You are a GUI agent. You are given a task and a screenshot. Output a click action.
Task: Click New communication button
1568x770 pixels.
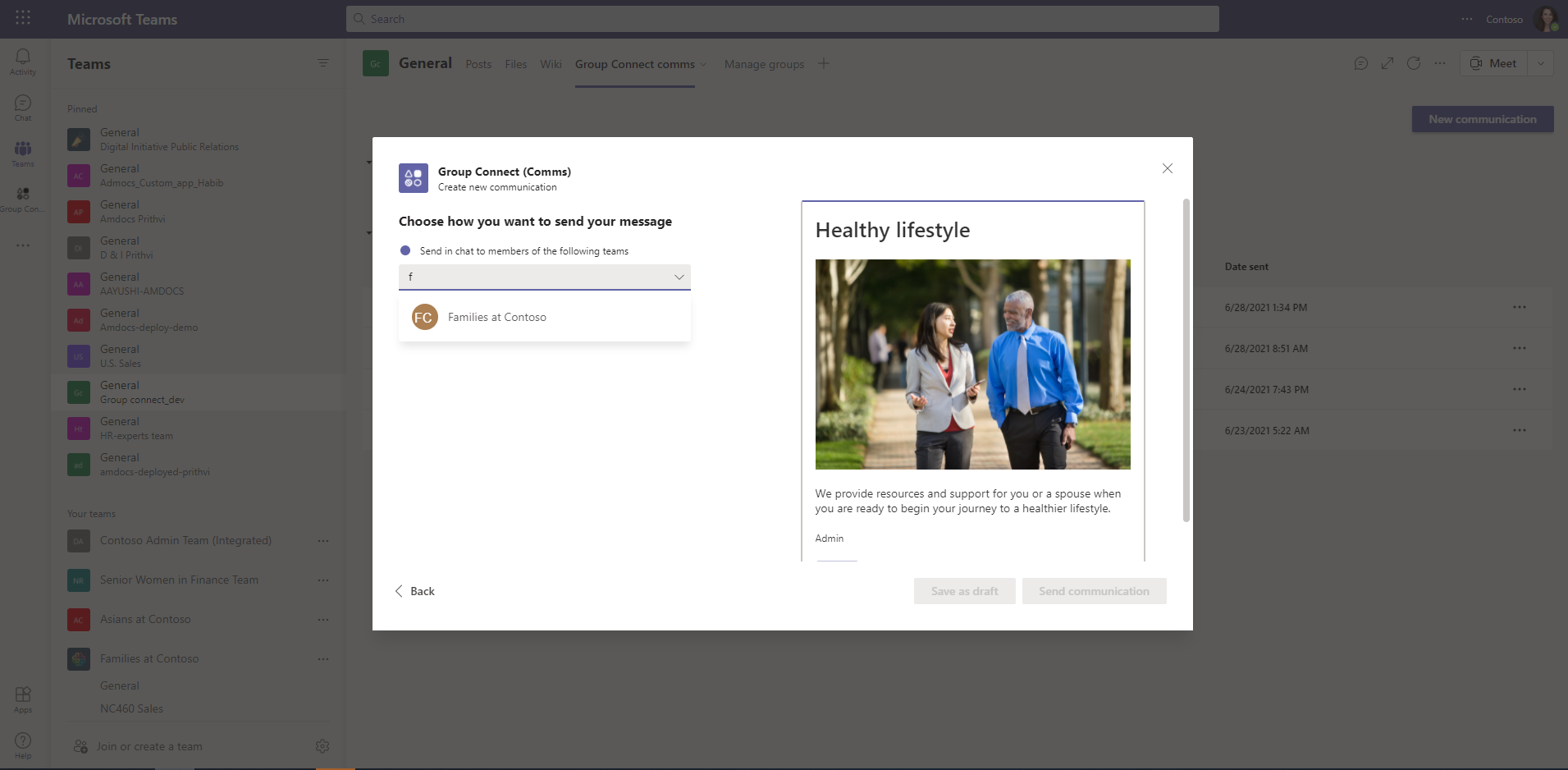pos(1483,119)
